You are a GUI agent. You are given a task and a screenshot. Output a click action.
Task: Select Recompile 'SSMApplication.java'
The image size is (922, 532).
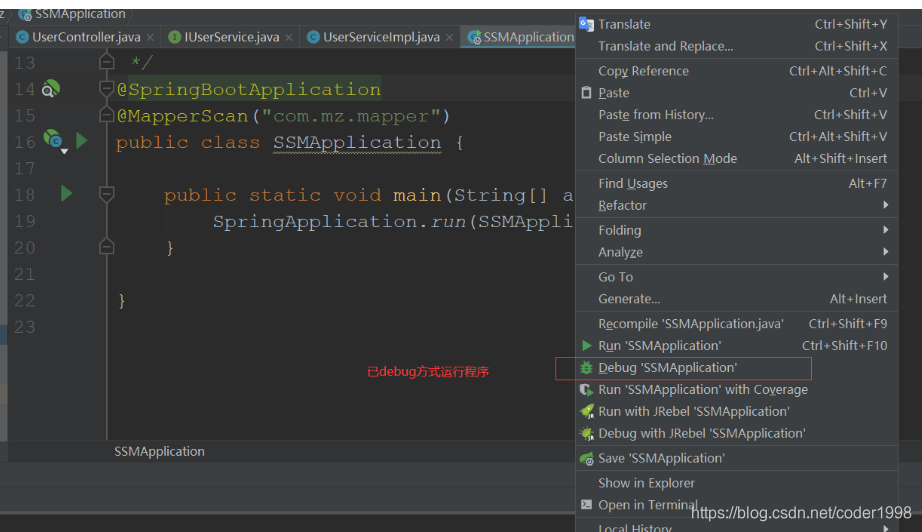[737, 323]
